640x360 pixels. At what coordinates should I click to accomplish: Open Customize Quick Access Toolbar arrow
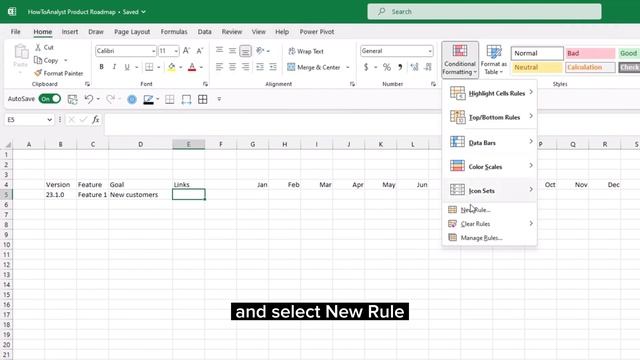tap(219, 99)
